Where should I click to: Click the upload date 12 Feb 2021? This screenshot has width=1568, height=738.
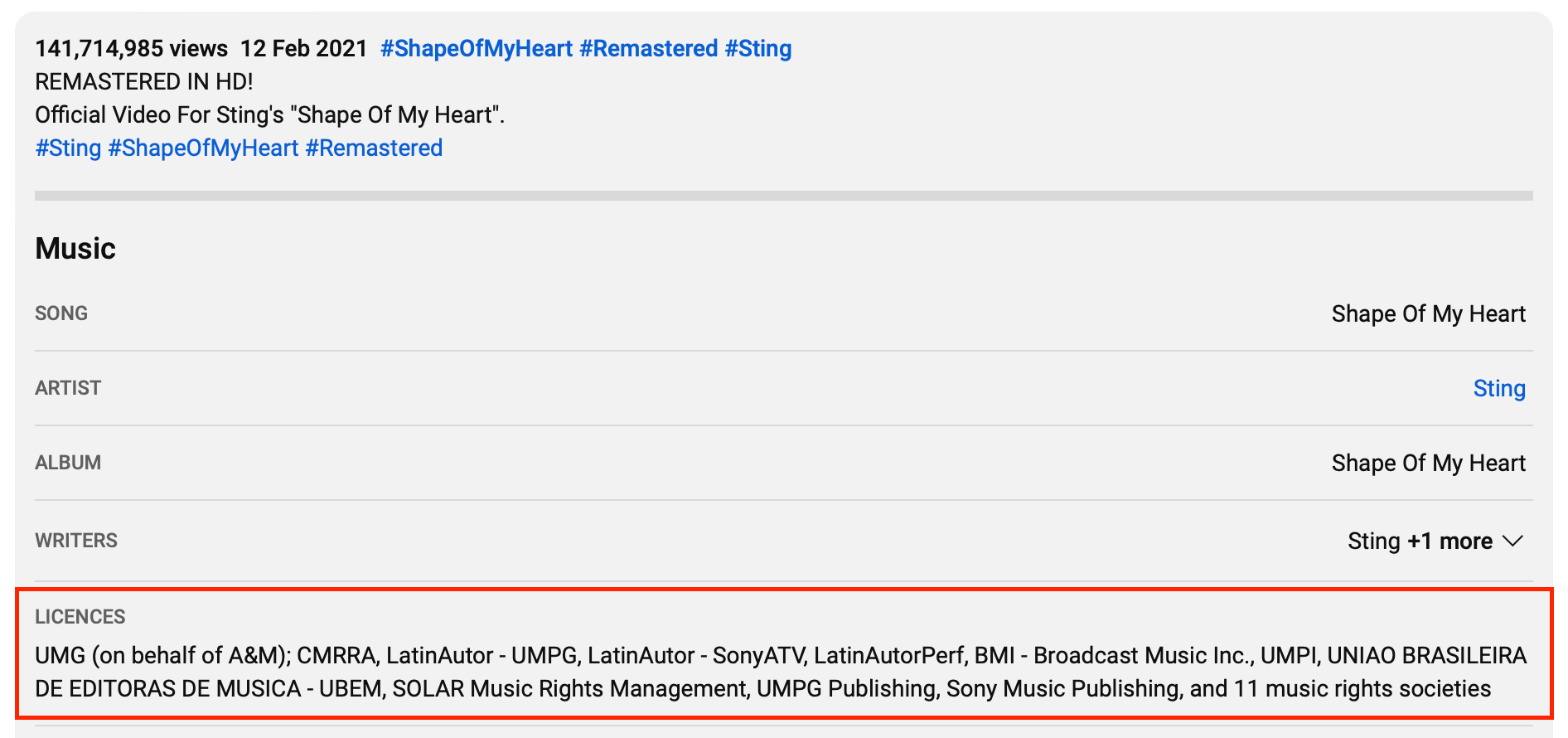coord(303,49)
